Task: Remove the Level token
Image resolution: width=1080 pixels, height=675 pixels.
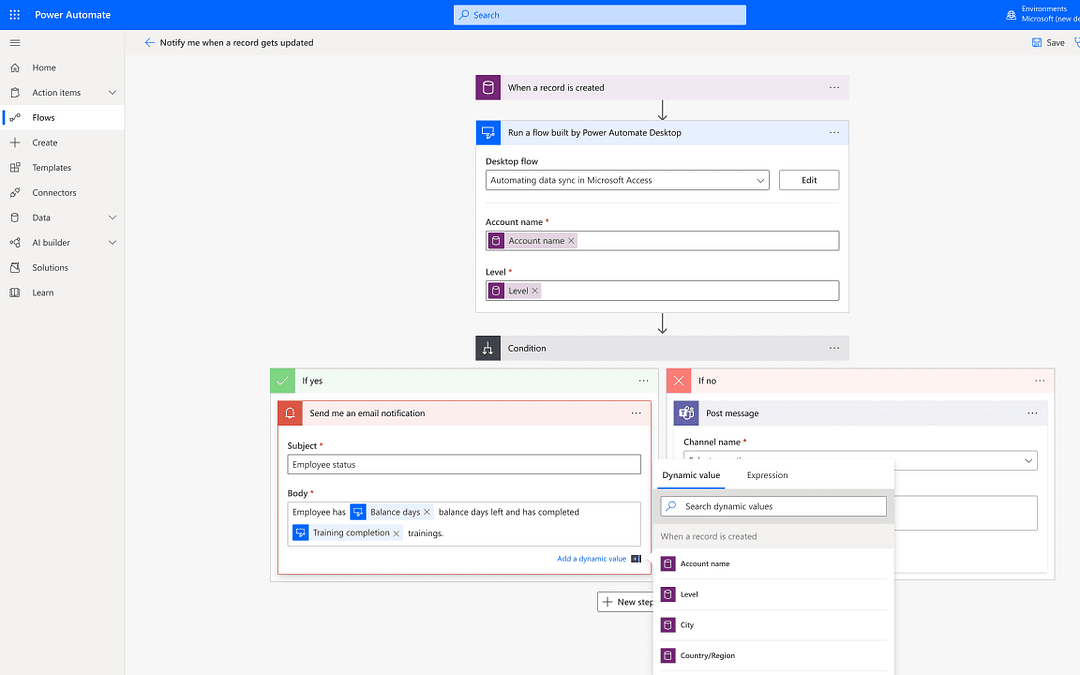Action: 534,291
